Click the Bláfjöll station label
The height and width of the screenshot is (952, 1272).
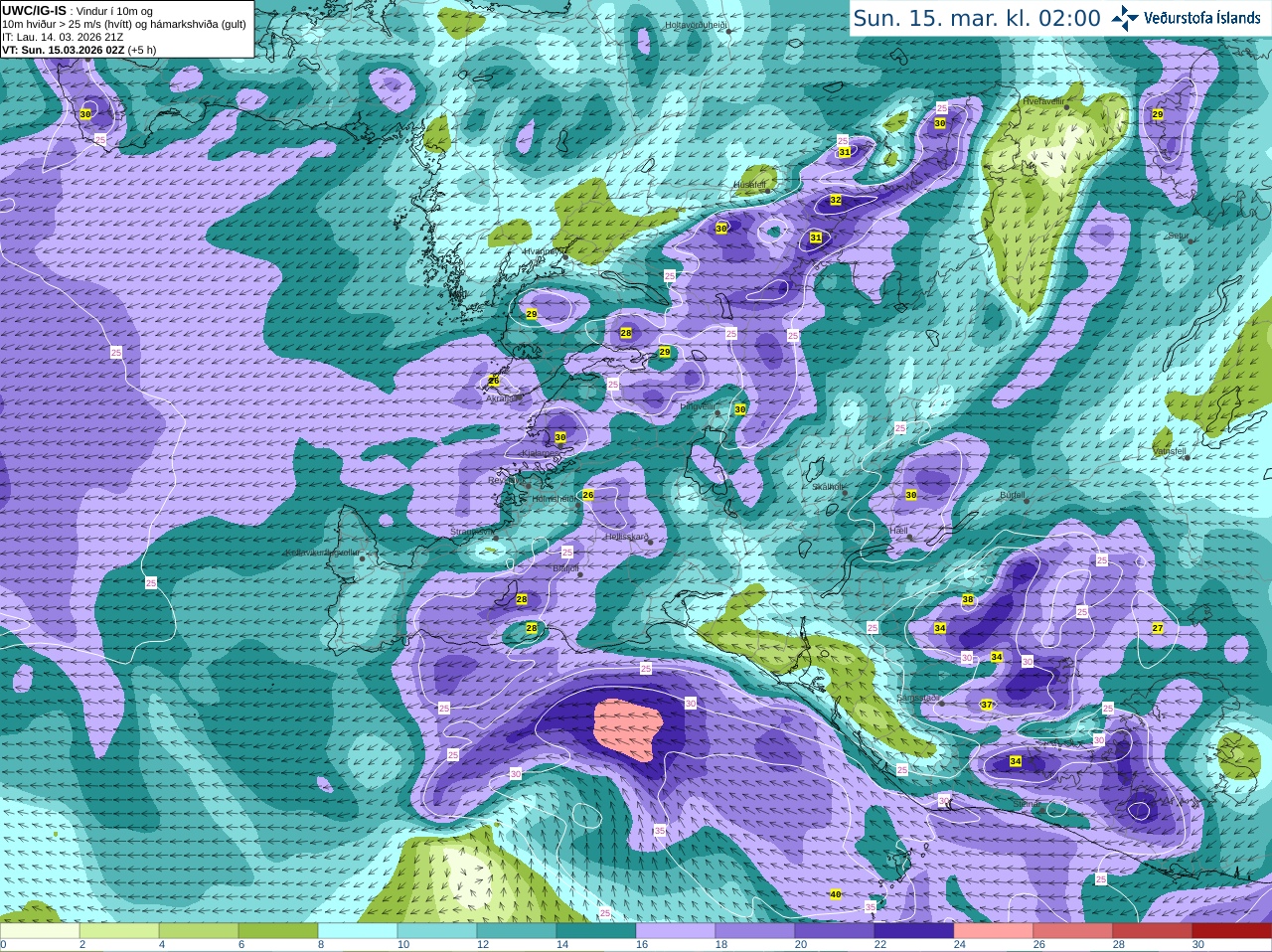coord(565,568)
